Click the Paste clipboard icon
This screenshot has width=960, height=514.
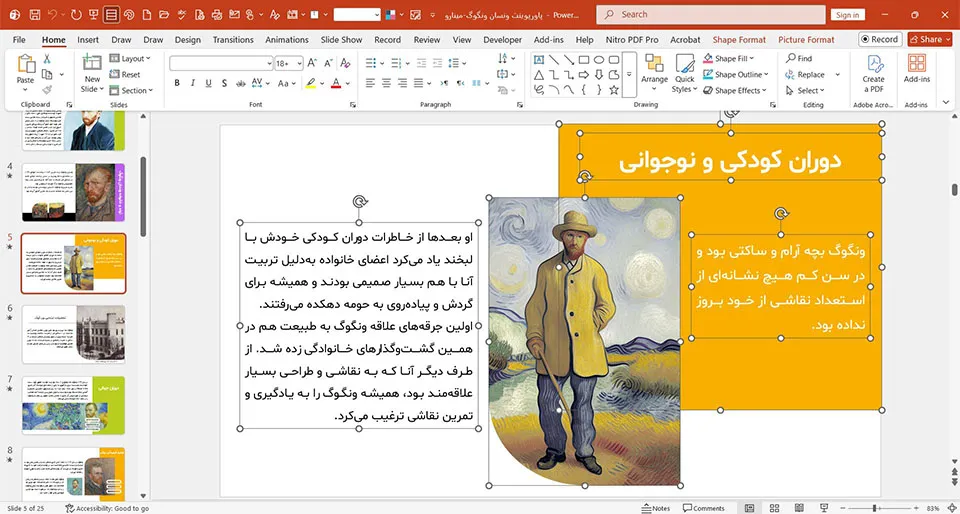click(26, 64)
